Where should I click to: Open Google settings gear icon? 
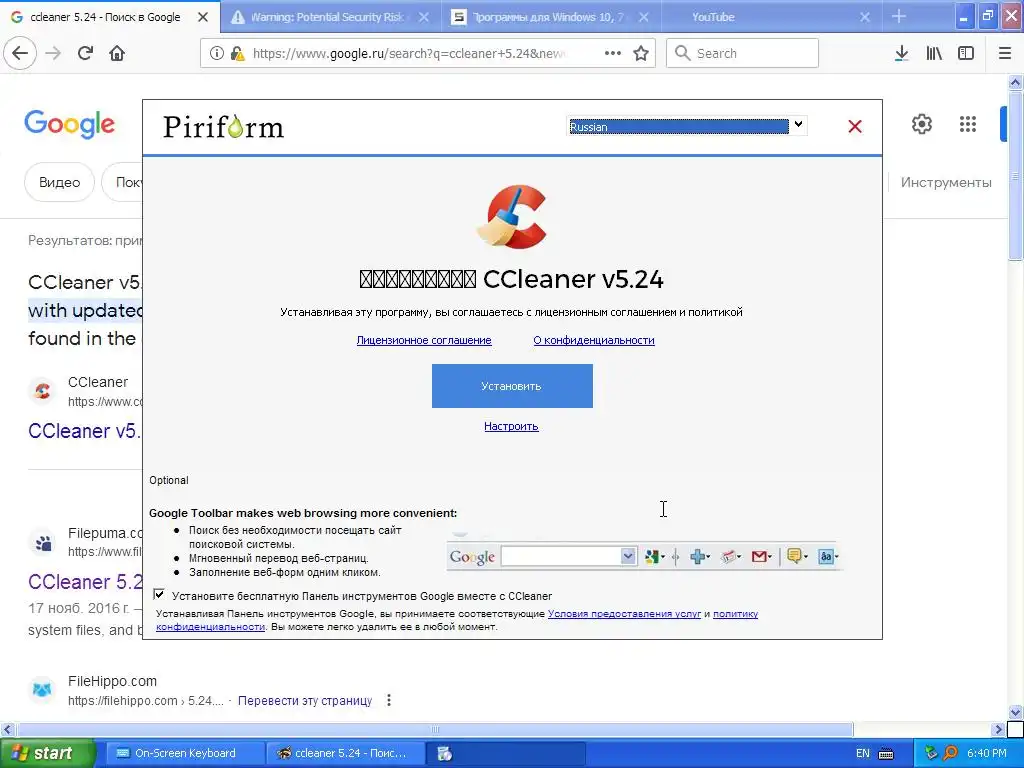(x=921, y=124)
